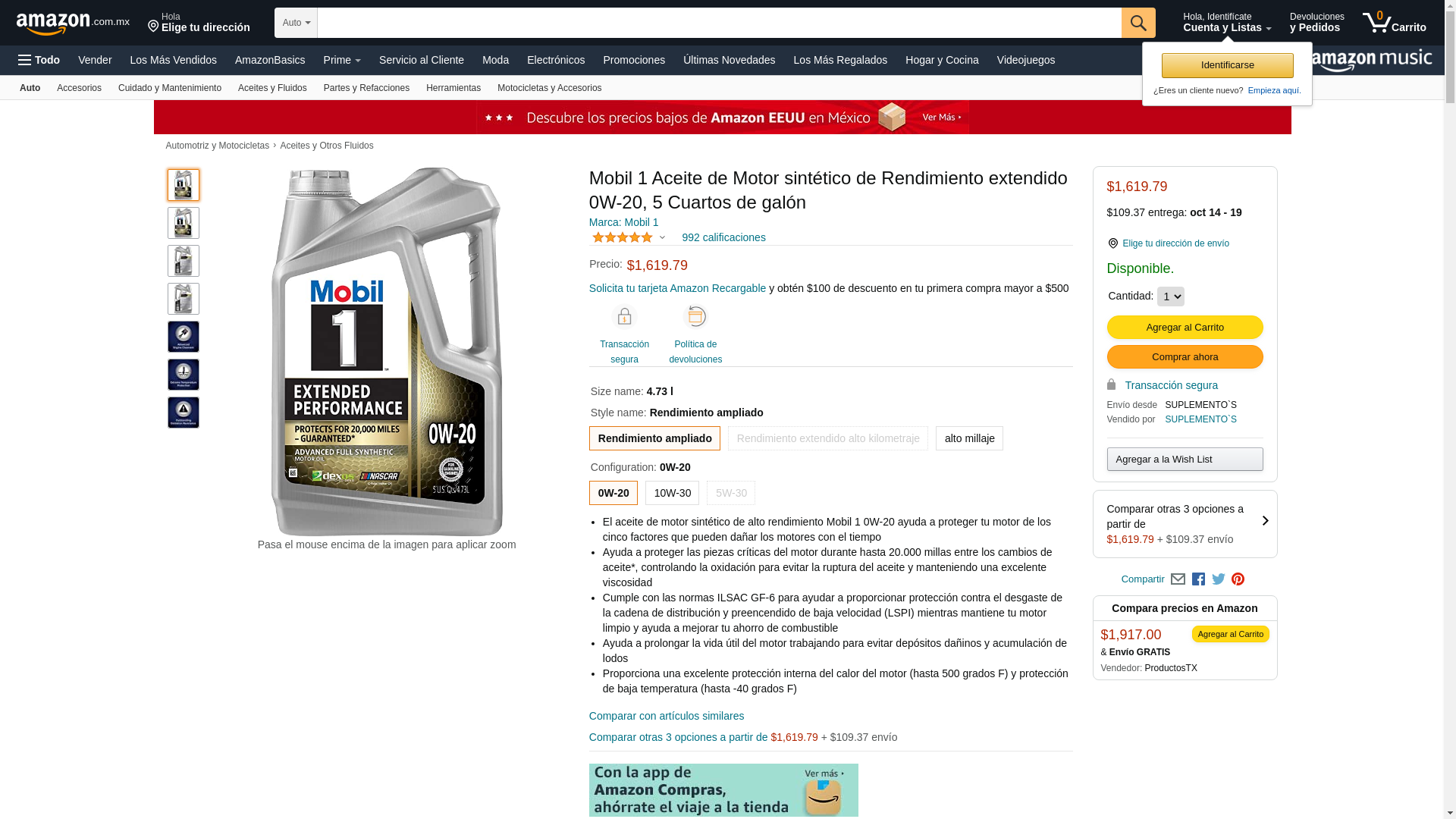
Task: Share via Twitter icon
Action: pos(1219,579)
